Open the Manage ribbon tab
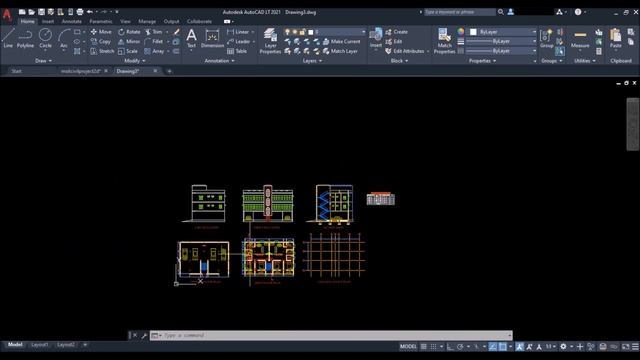The height and width of the screenshot is (360, 640). click(147, 21)
